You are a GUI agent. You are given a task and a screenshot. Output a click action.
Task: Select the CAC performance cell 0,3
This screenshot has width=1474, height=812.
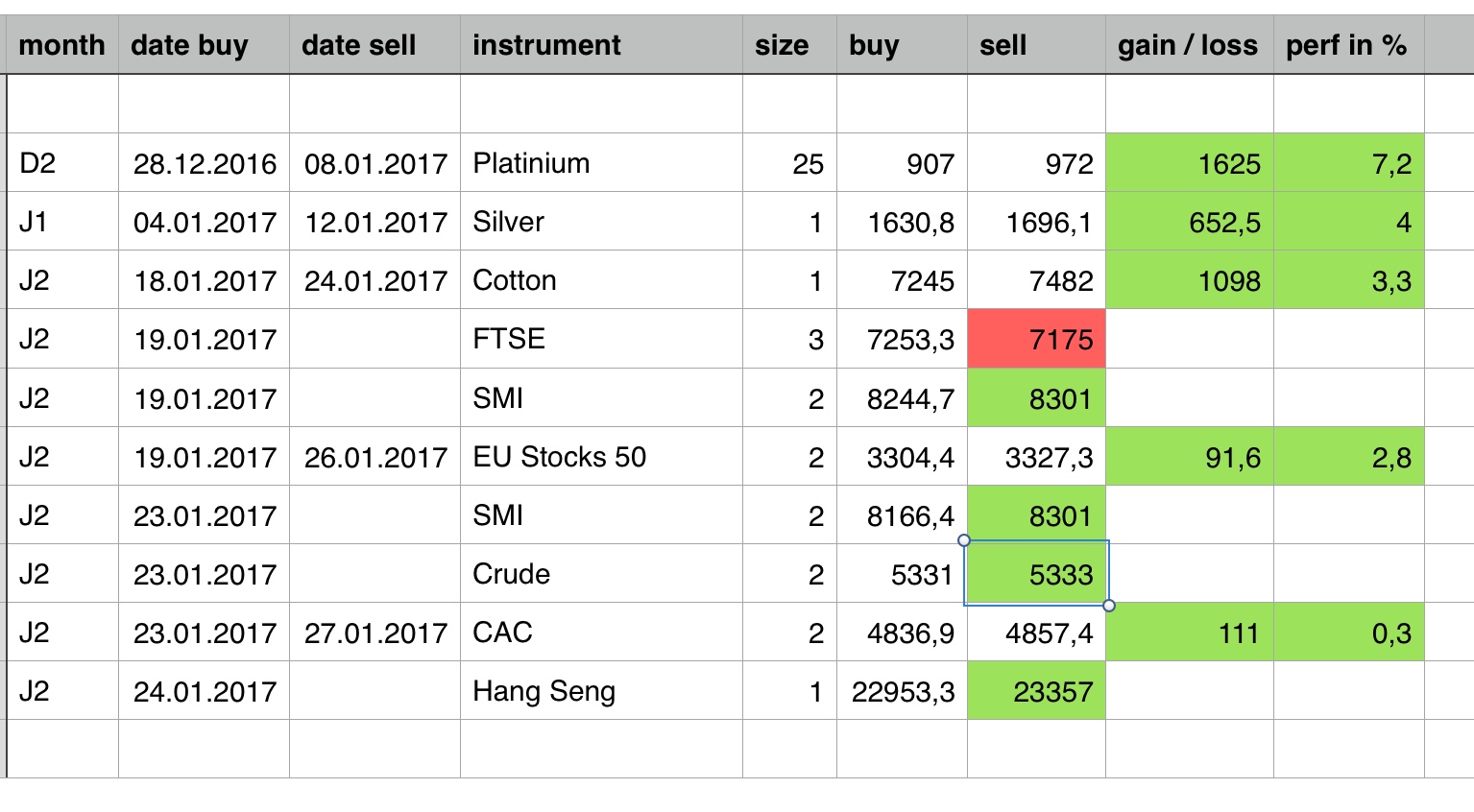click(1348, 633)
